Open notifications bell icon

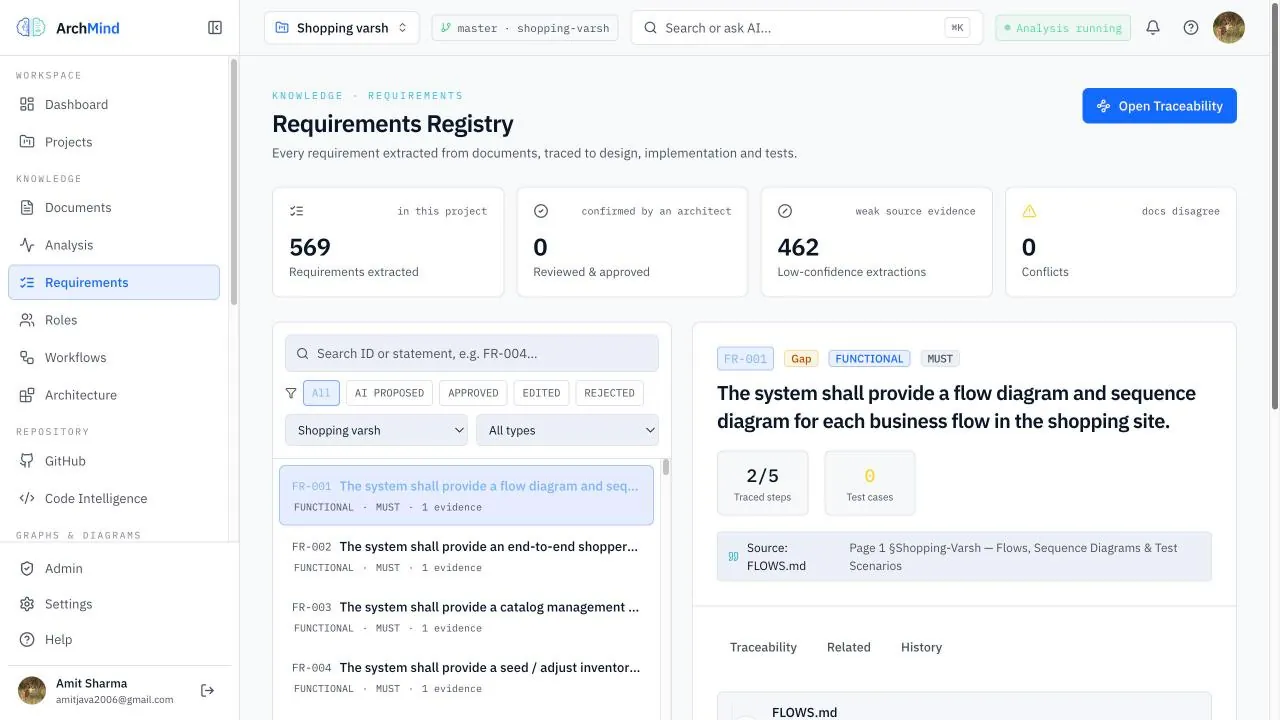[1153, 28]
